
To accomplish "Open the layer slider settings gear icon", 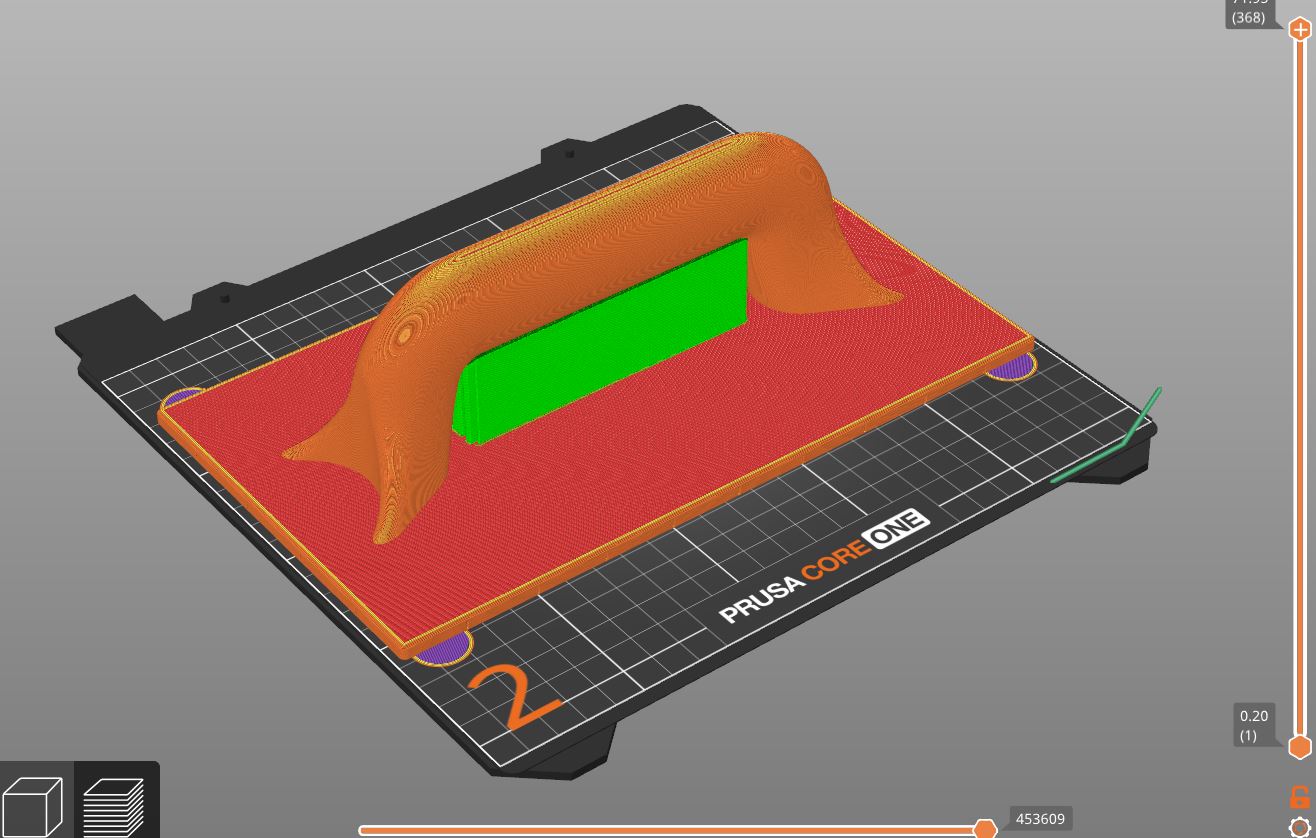I will click(x=1300, y=828).
